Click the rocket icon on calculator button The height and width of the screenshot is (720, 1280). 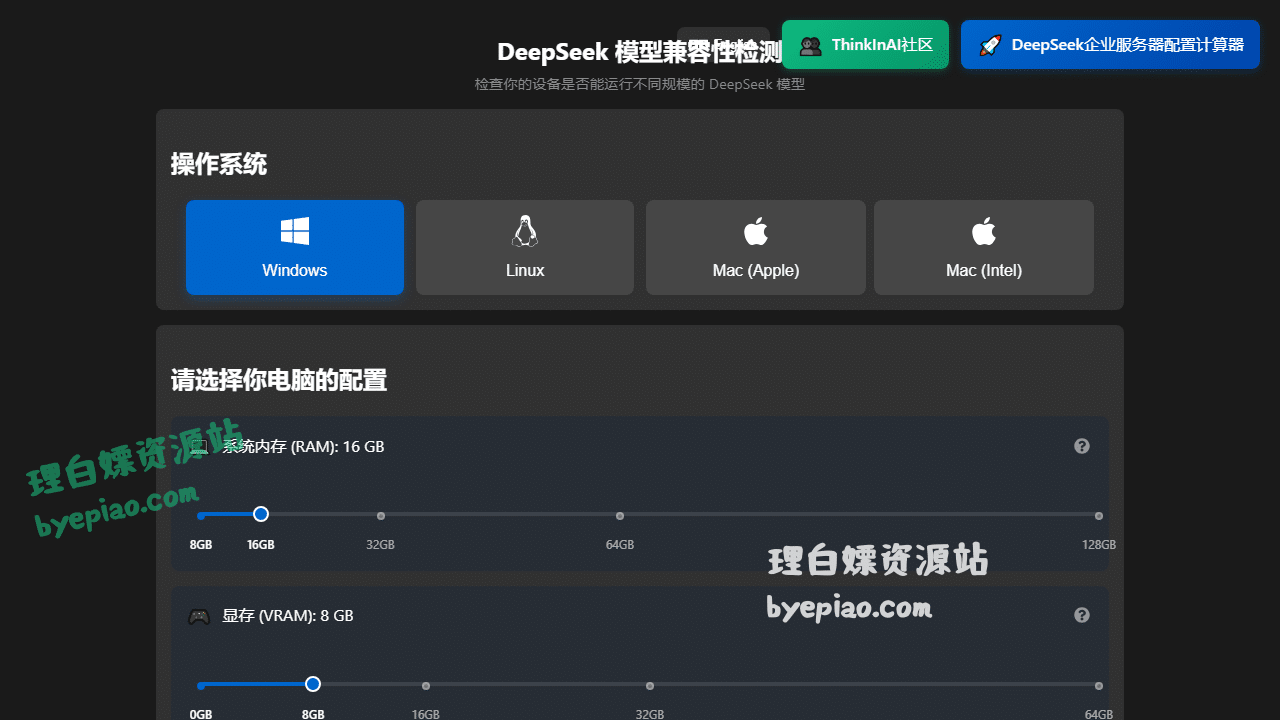pos(990,45)
